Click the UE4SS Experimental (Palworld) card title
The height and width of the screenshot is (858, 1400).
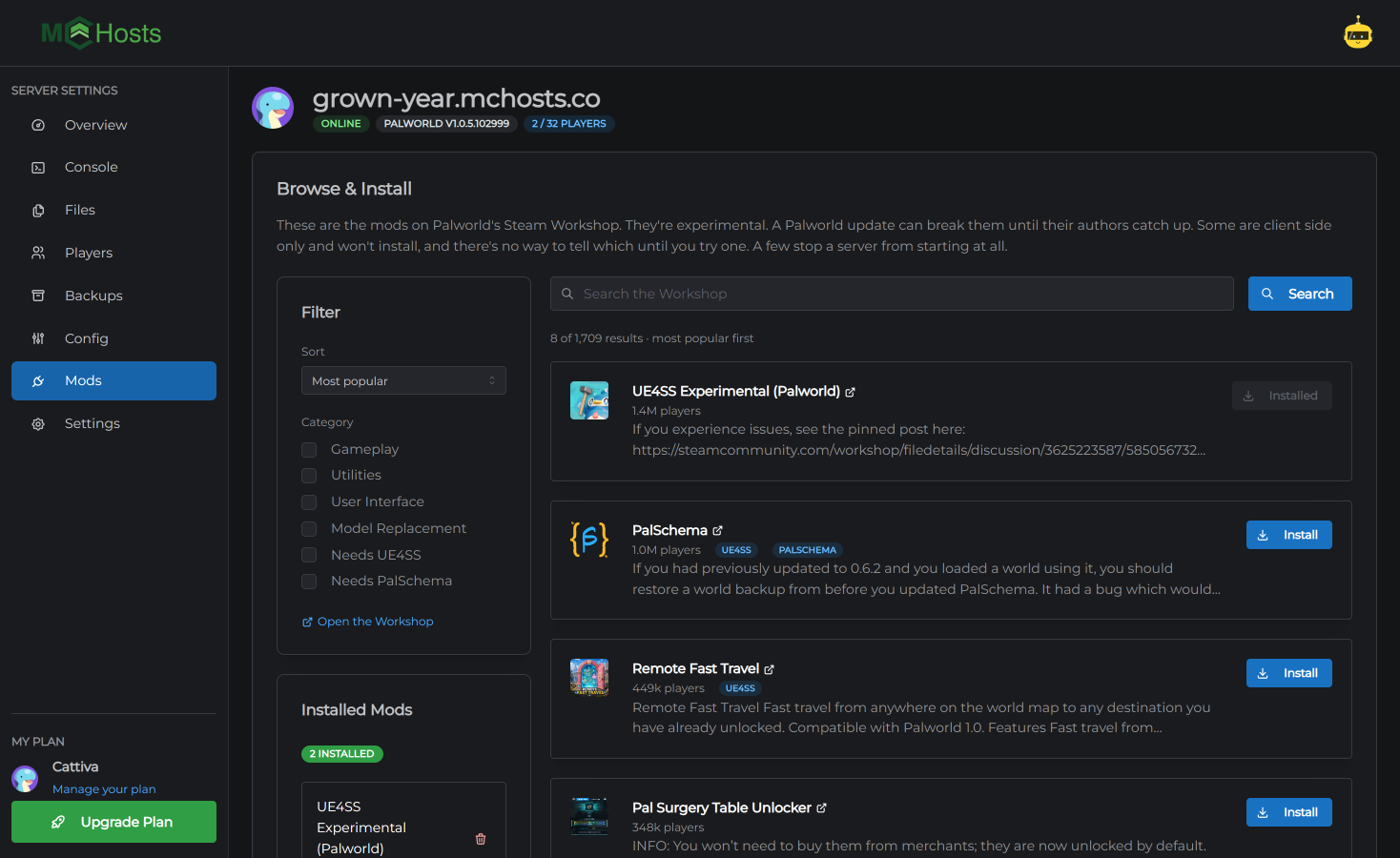tap(736, 391)
